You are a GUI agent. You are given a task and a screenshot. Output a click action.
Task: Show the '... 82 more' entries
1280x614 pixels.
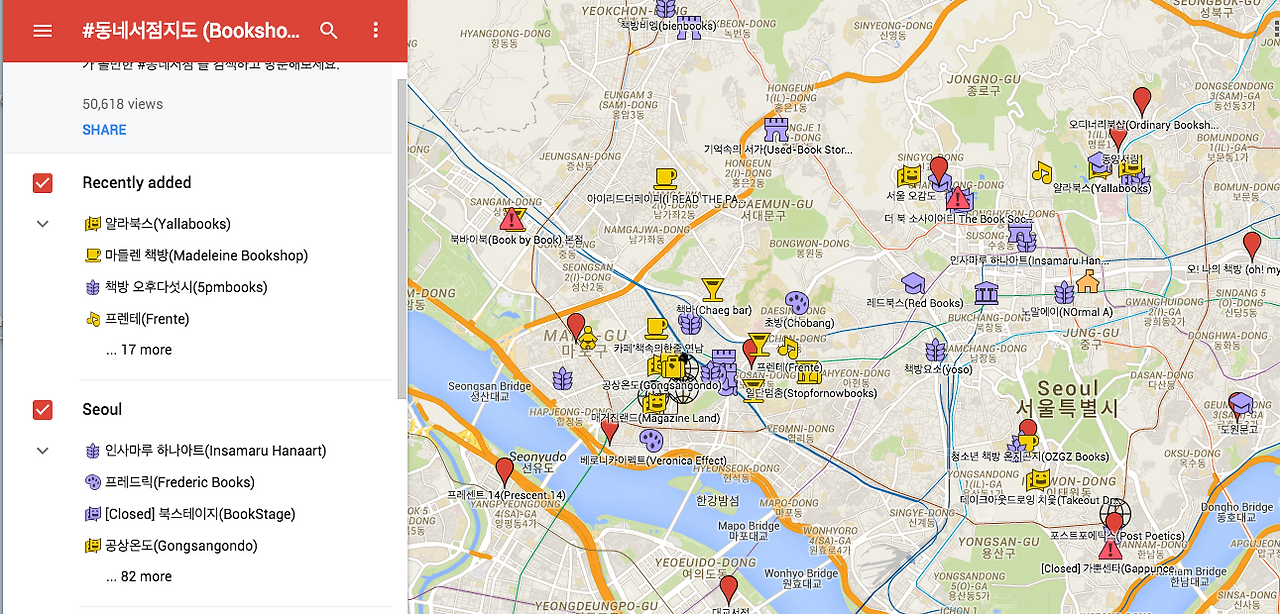tap(139, 577)
